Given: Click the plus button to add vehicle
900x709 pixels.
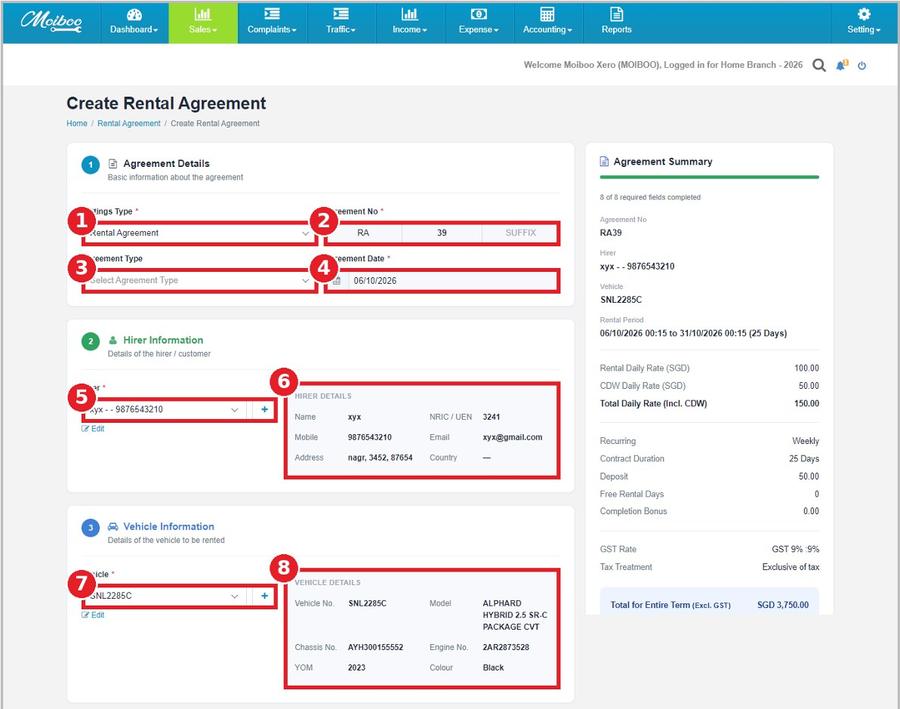Looking at the screenshot, I should [264, 596].
